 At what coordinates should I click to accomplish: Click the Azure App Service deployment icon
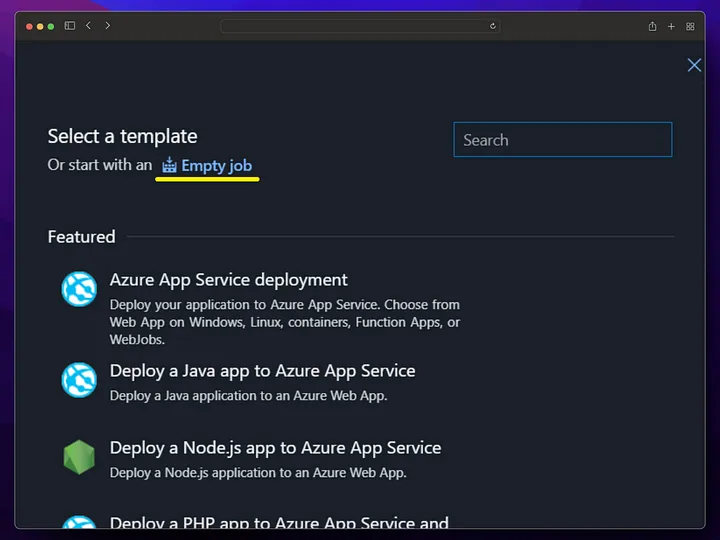coord(79,289)
